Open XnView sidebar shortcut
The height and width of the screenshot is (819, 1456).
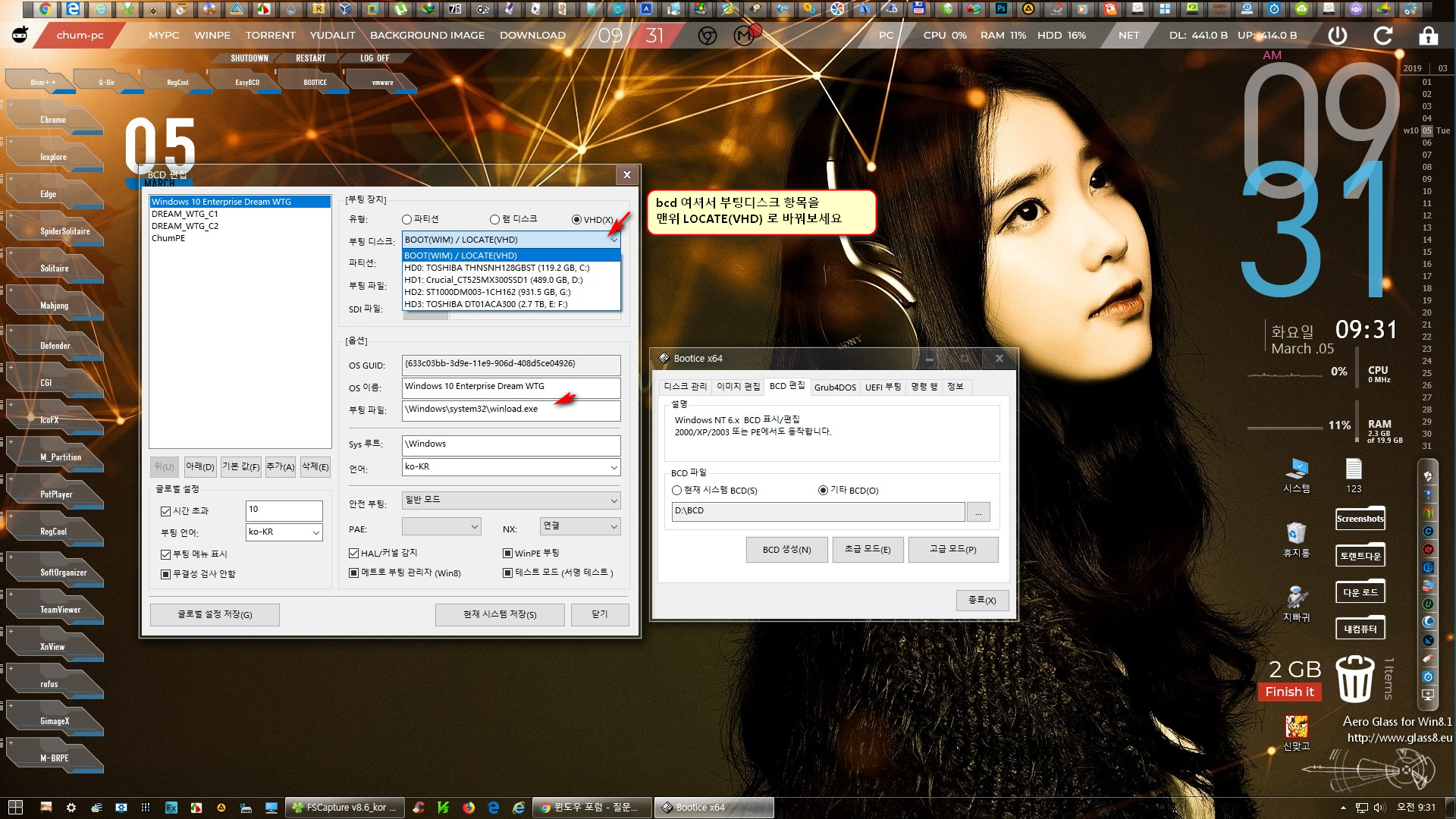tap(52, 647)
